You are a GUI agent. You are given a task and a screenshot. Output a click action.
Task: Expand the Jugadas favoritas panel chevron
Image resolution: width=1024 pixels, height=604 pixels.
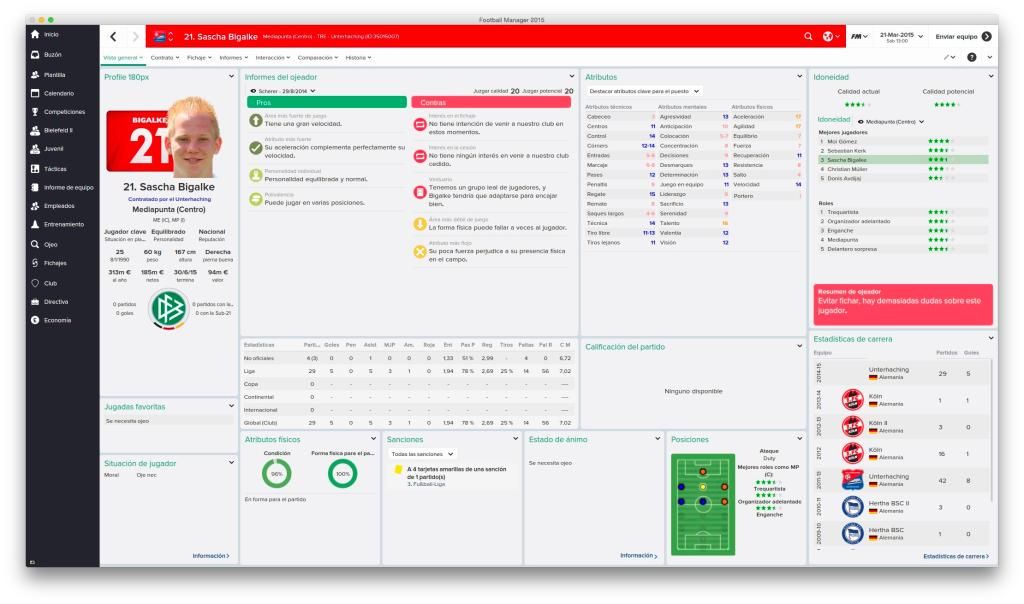pyautogui.click(x=231, y=406)
